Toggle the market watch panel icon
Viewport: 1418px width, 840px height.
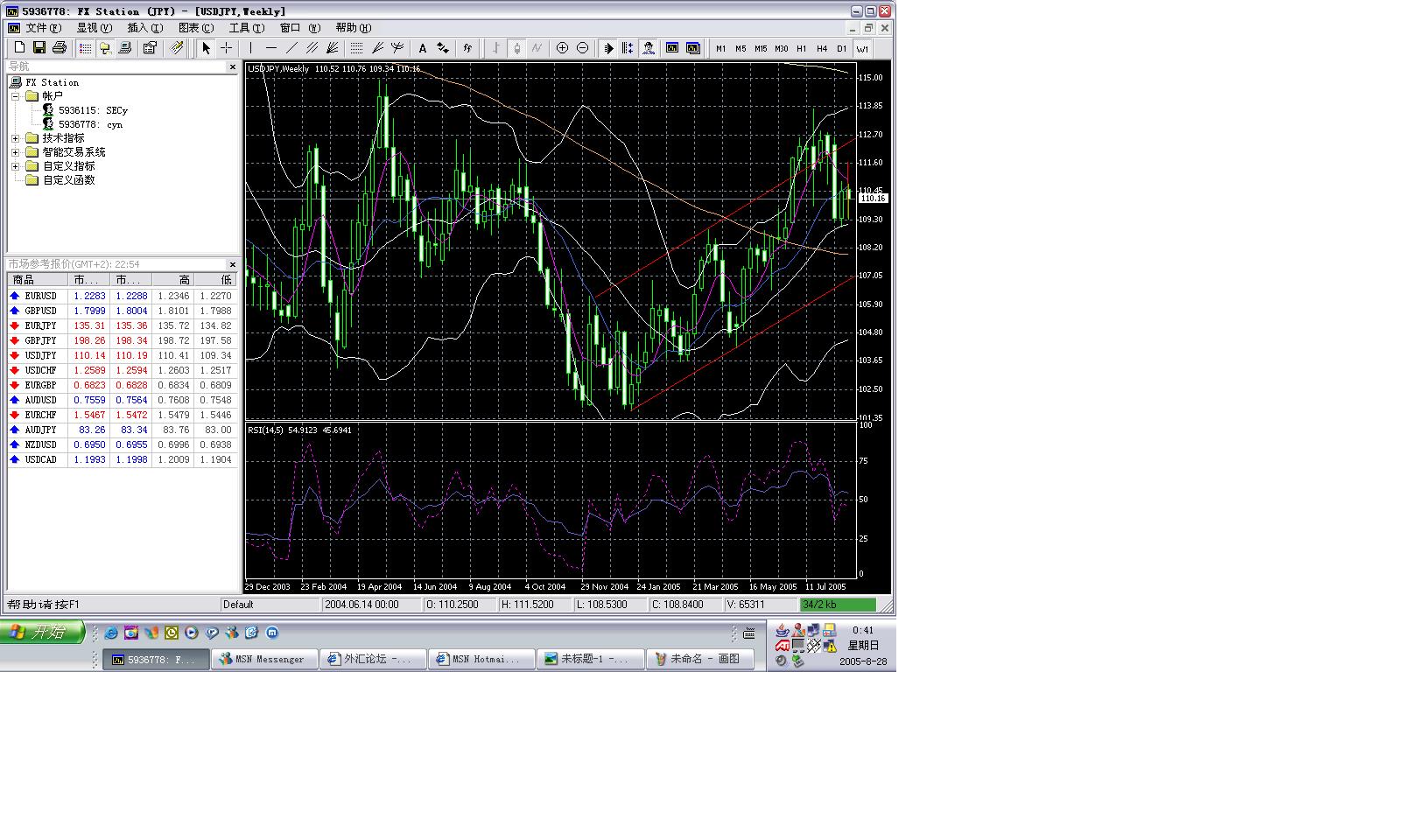point(85,48)
